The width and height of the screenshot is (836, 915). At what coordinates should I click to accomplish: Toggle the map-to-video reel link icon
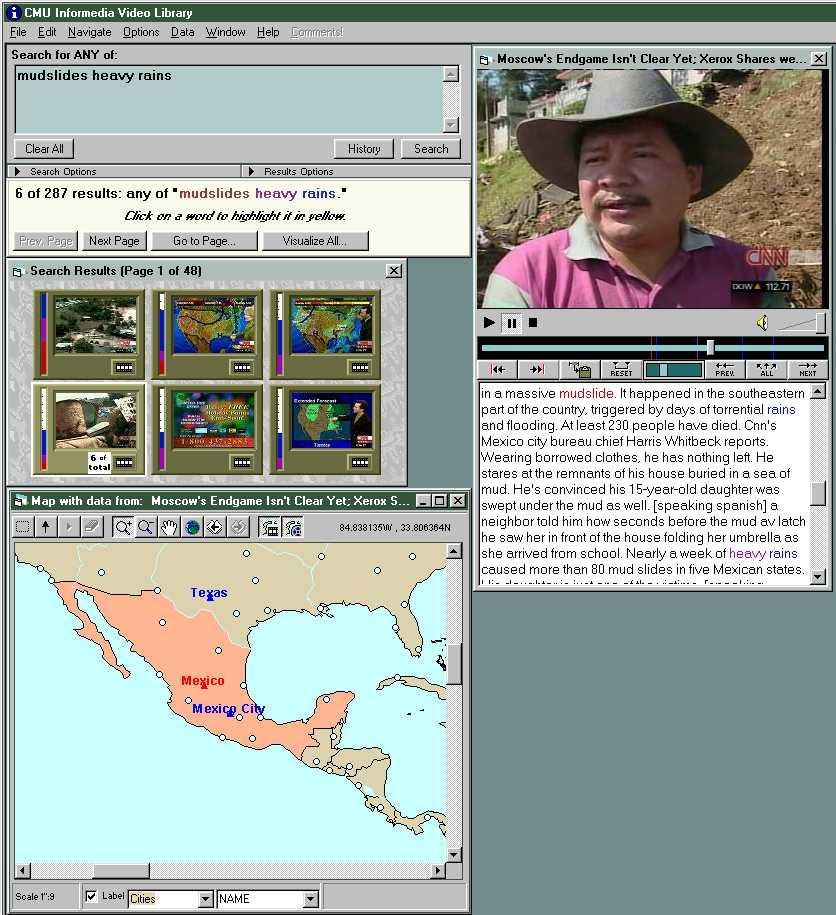(292, 527)
